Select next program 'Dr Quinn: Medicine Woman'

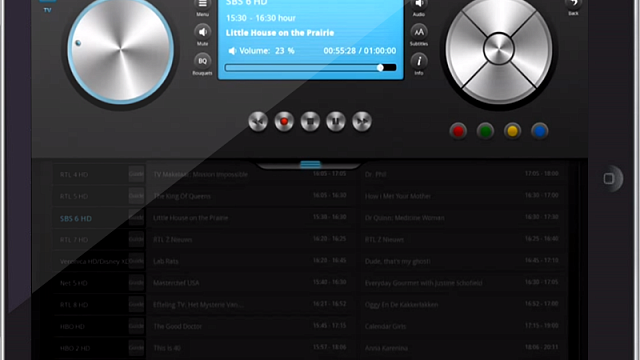pos(404,218)
